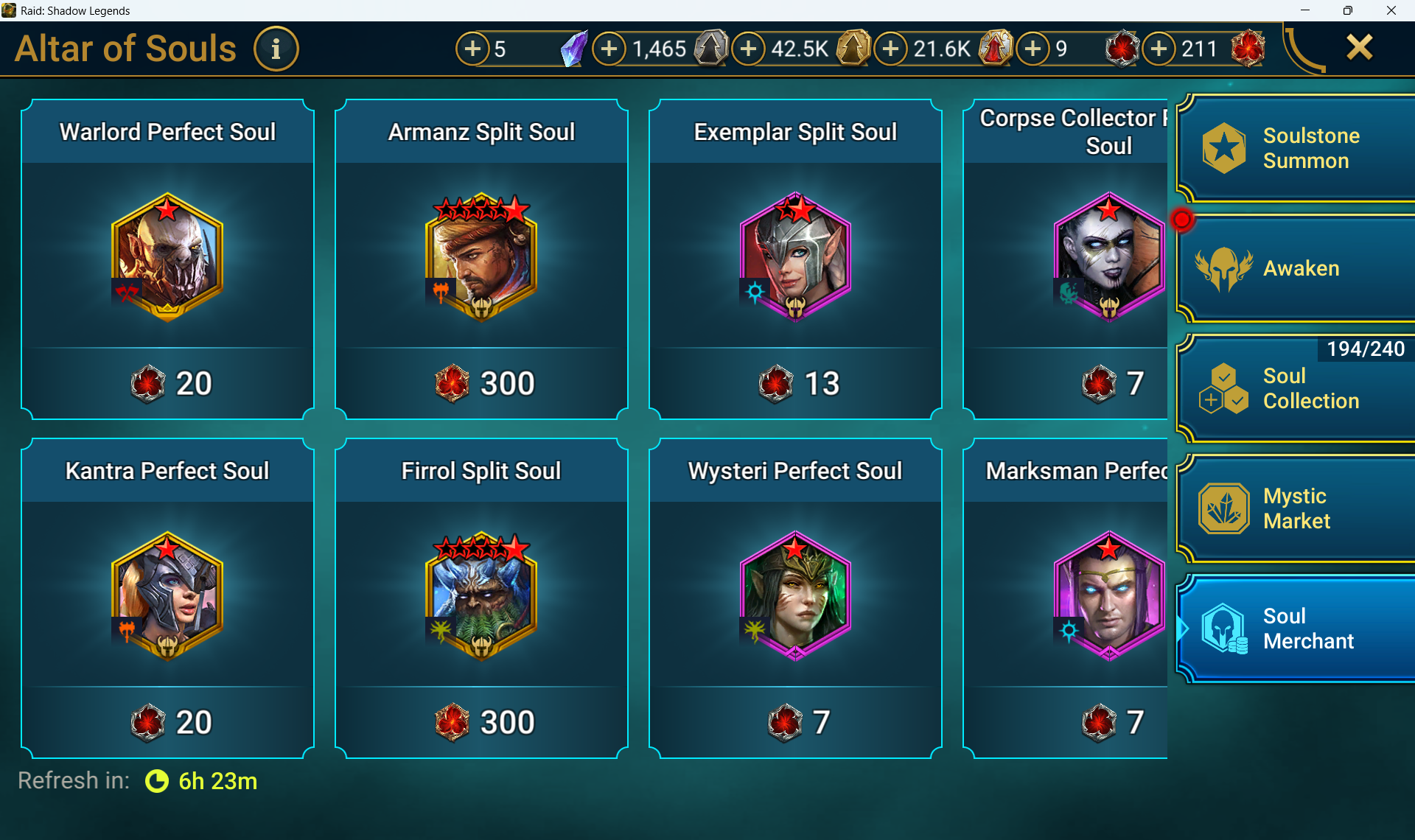Select the Exemplar Split Soul portrait
Image resolution: width=1415 pixels, height=840 pixels.
point(795,256)
